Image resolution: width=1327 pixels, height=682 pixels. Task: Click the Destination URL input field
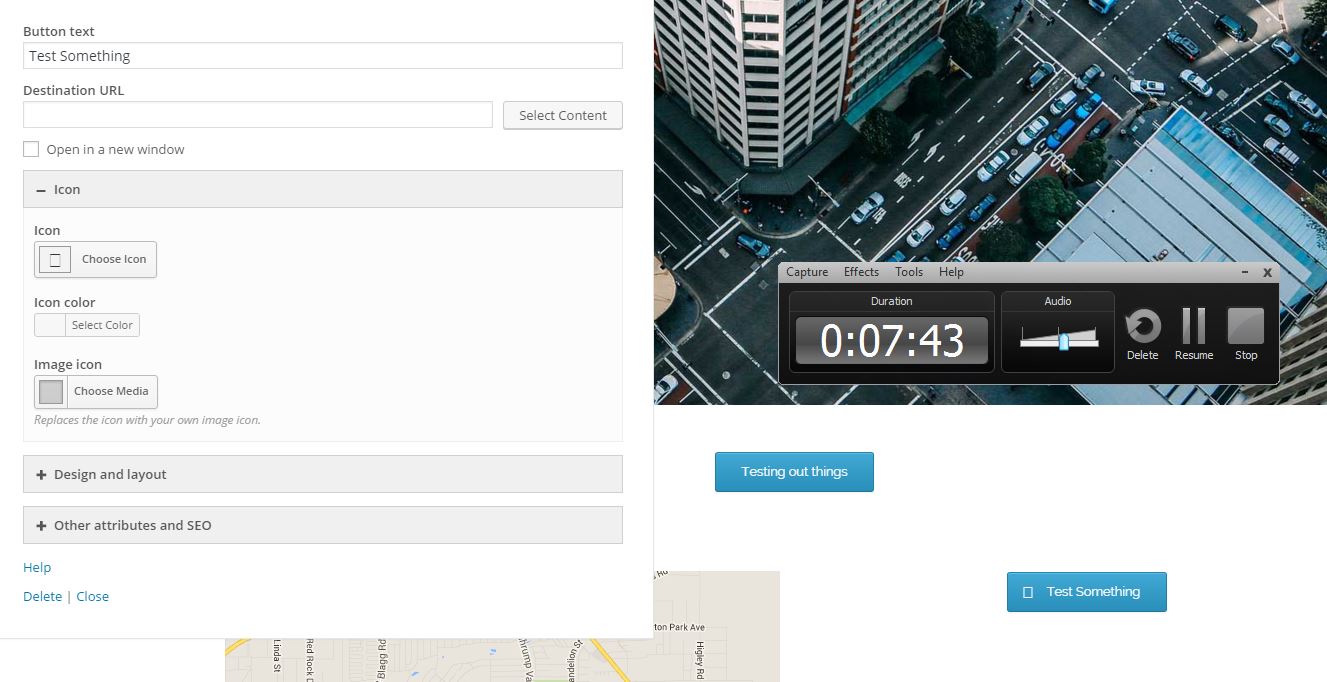(x=258, y=115)
